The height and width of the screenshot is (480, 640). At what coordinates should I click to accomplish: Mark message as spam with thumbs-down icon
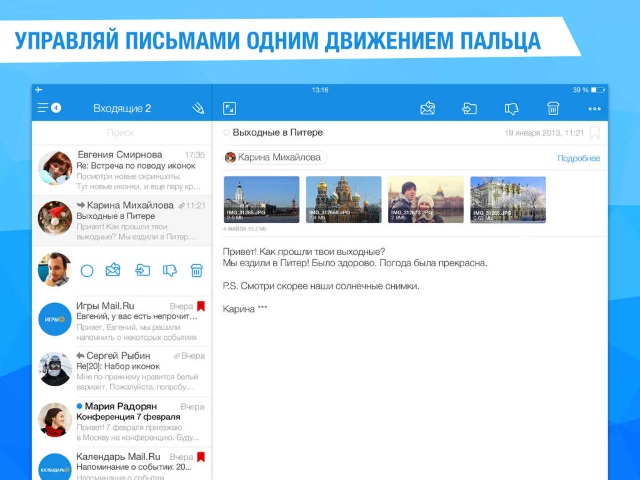click(x=511, y=108)
